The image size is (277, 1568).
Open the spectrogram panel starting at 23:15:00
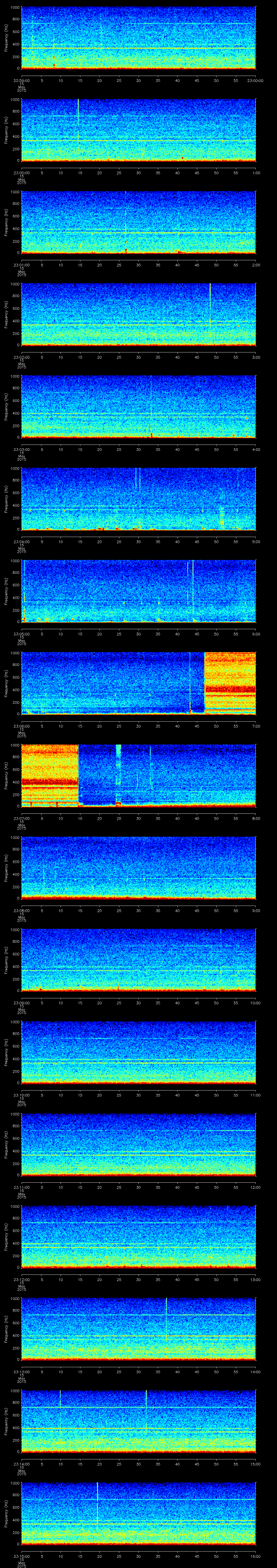click(138, 1513)
